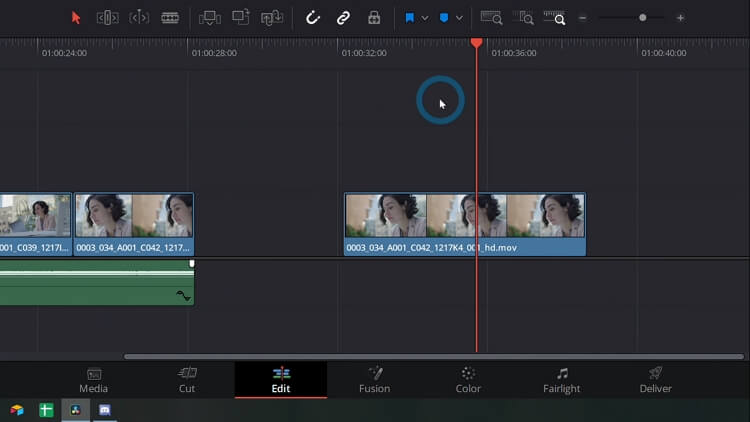Image resolution: width=750 pixels, height=422 pixels.
Task: Open the flag color dropdown arrow
Action: 425,18
